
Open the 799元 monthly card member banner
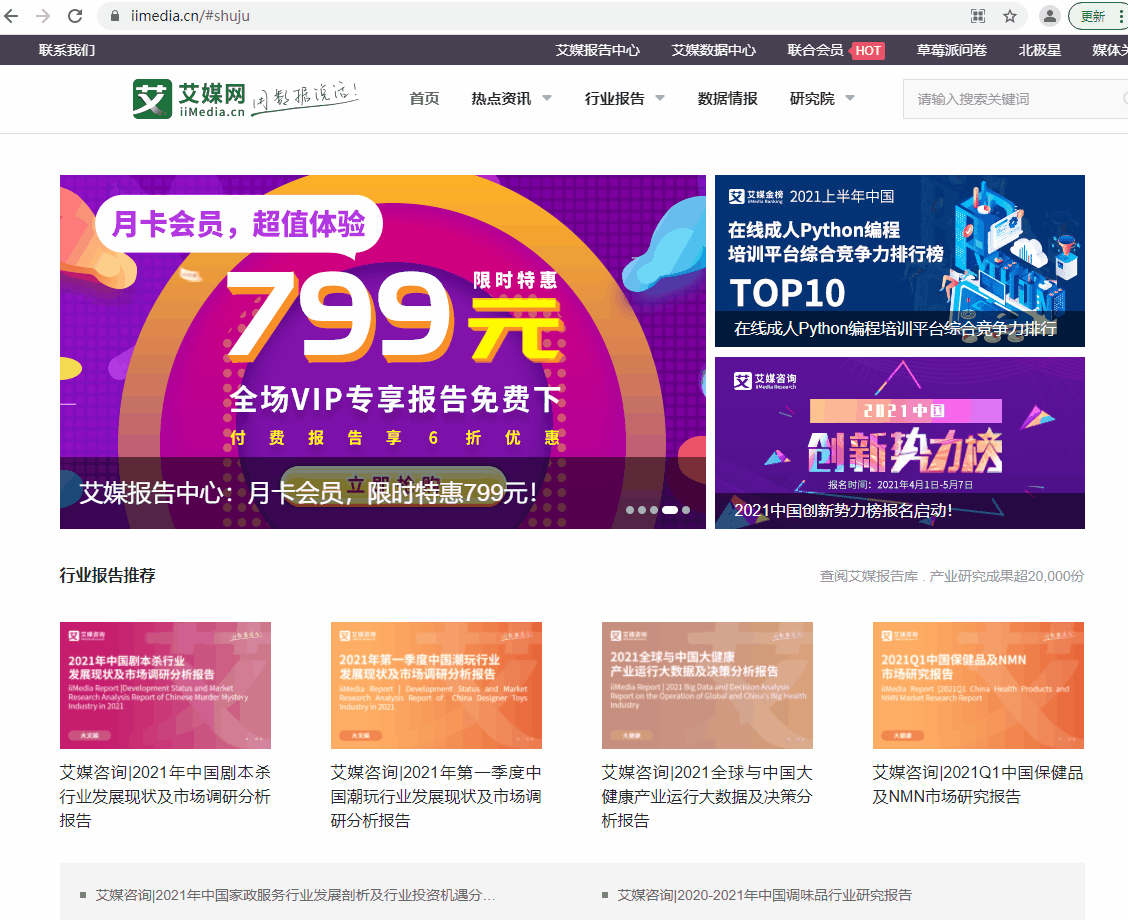[383, 352]
